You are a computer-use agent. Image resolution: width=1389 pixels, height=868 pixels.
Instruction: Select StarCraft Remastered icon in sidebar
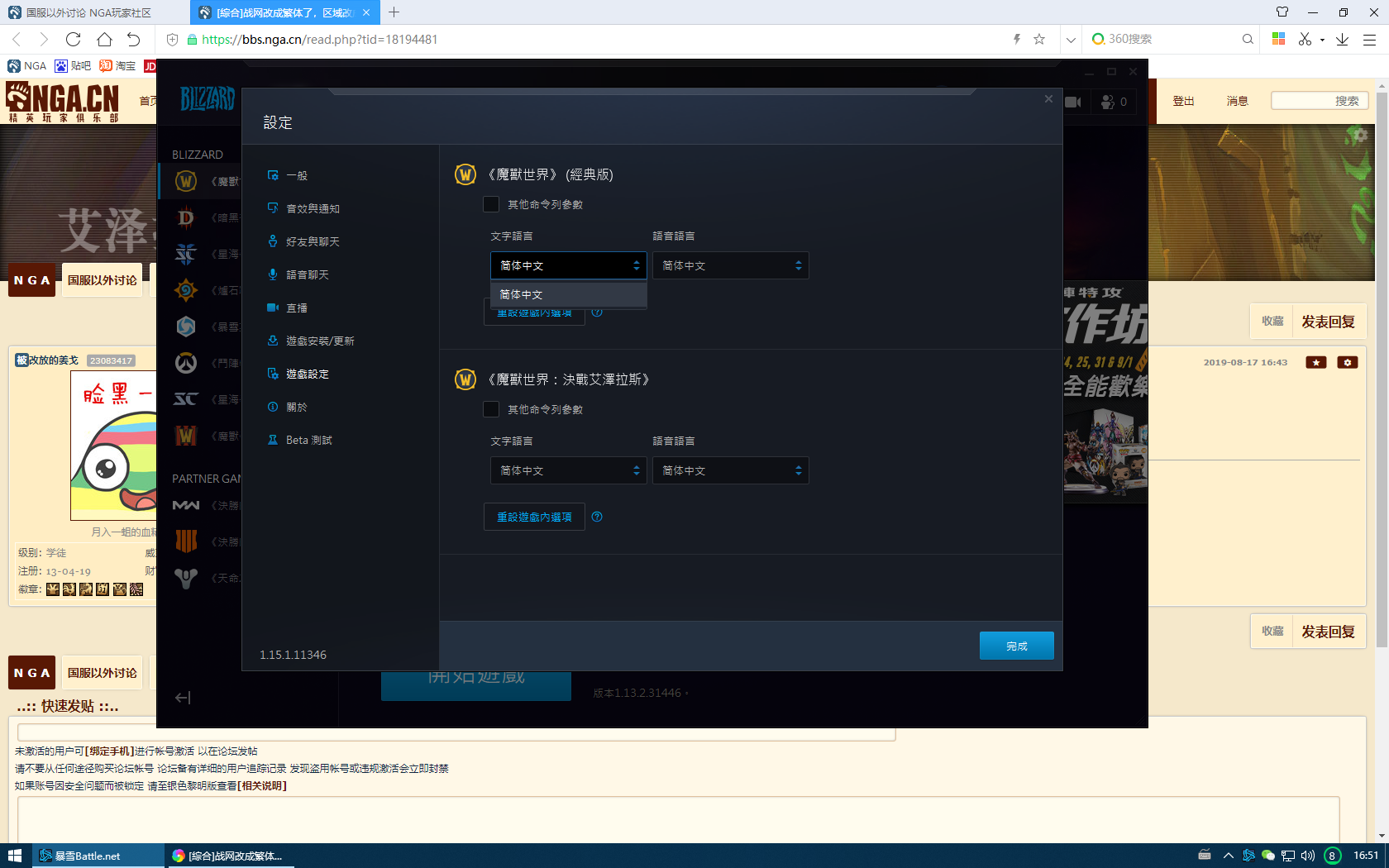tap(186, 399)
